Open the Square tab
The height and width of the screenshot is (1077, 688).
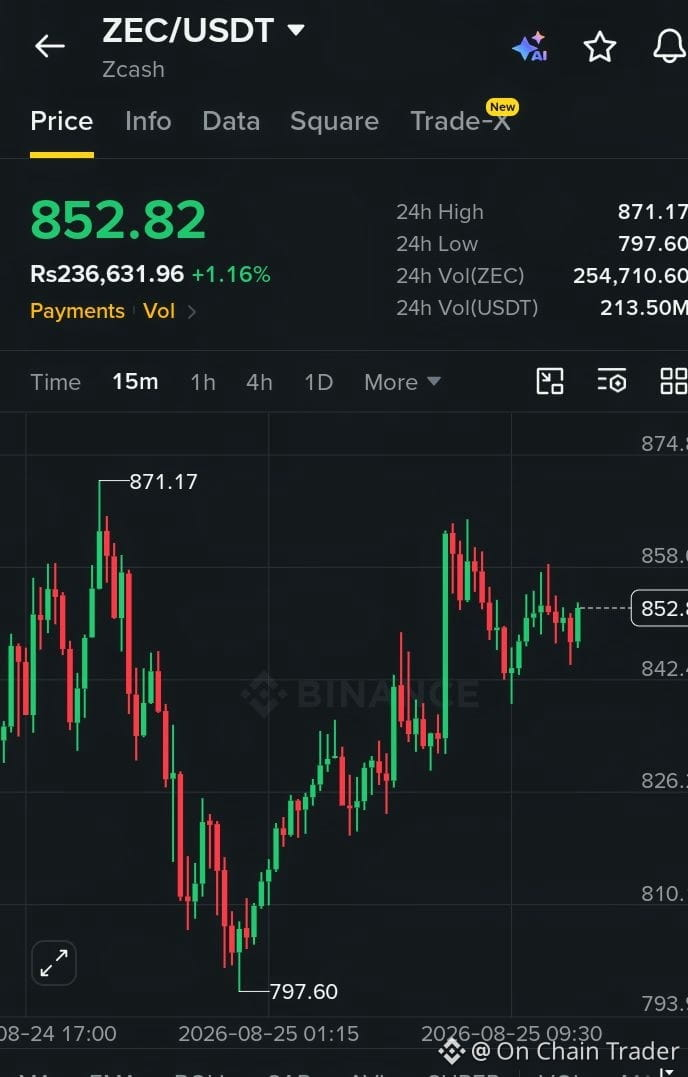pyautogui.click(x=334, y=122)
